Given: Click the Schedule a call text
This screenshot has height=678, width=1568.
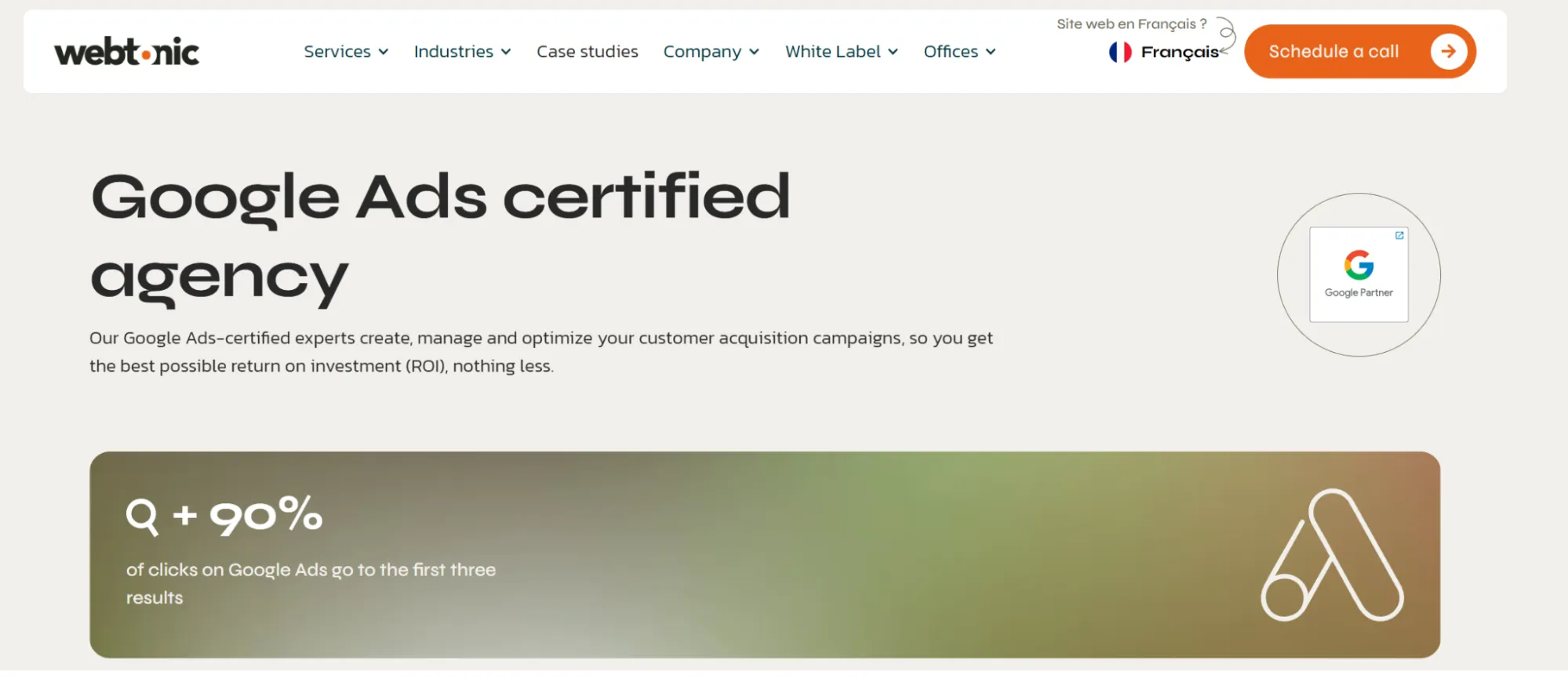Looking at the screenshot, I should [1333, 52].
